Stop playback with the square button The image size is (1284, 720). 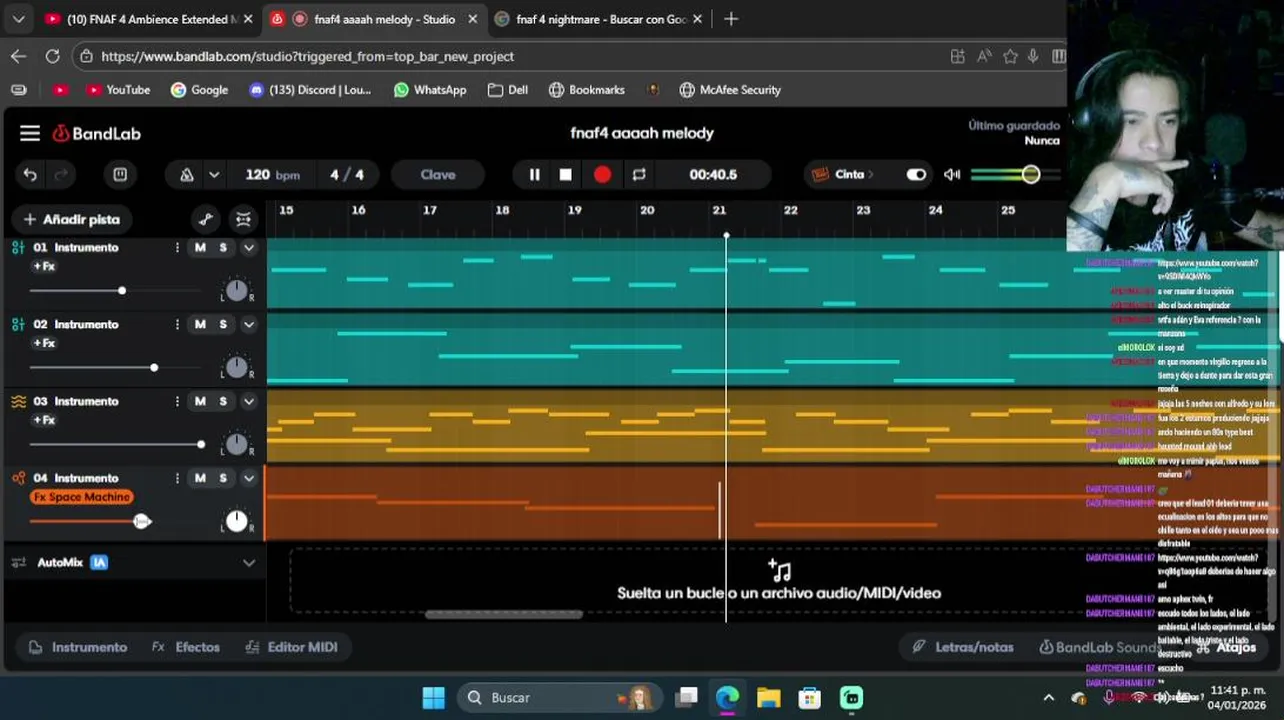[x=566, y=175]
